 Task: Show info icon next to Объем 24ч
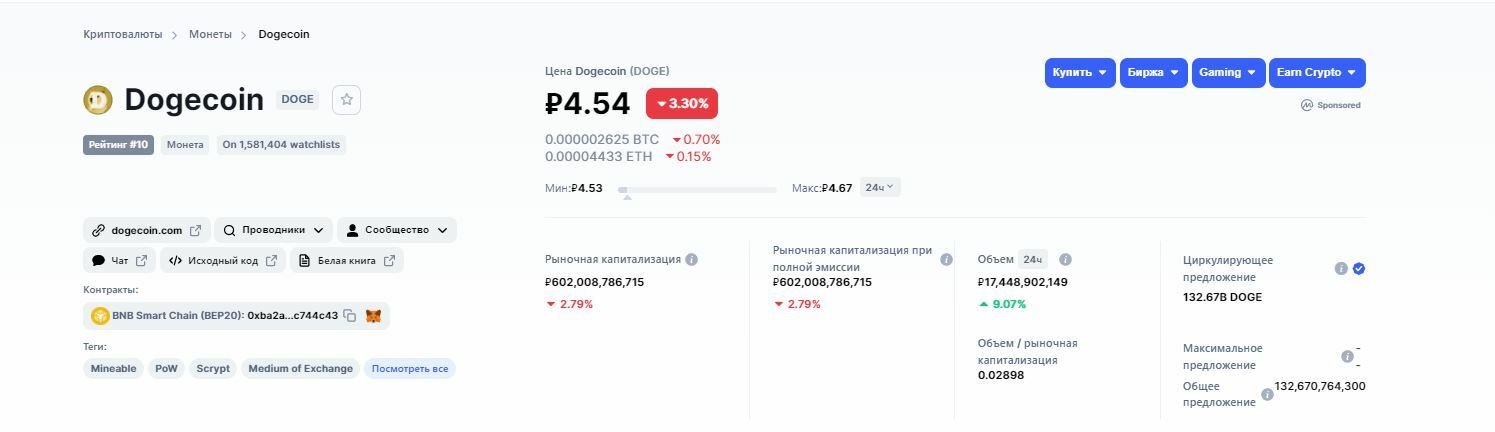click(x=1065, y=259)
